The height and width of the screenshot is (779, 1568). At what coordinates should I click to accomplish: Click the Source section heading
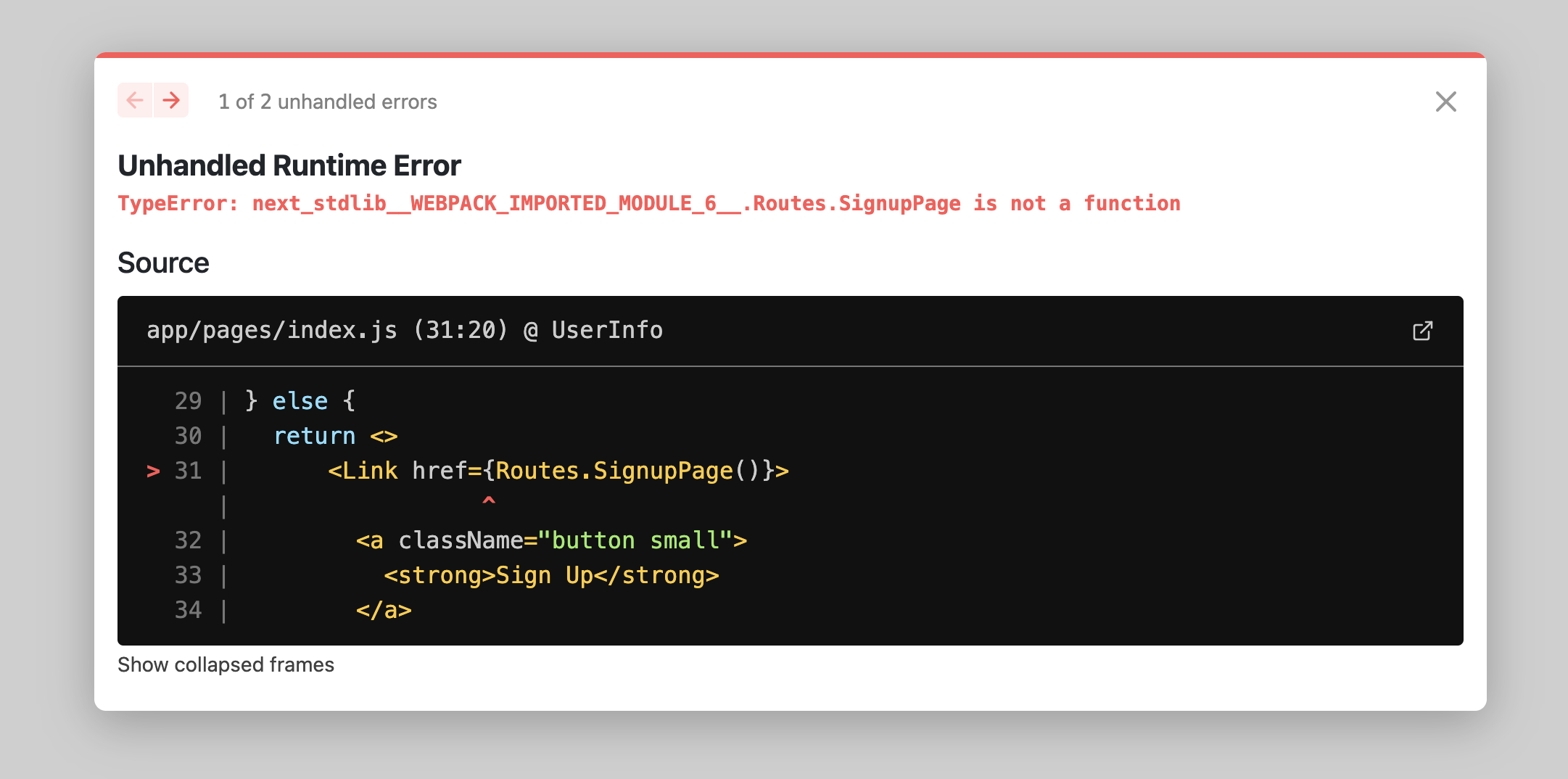click(x=164, y=263)
